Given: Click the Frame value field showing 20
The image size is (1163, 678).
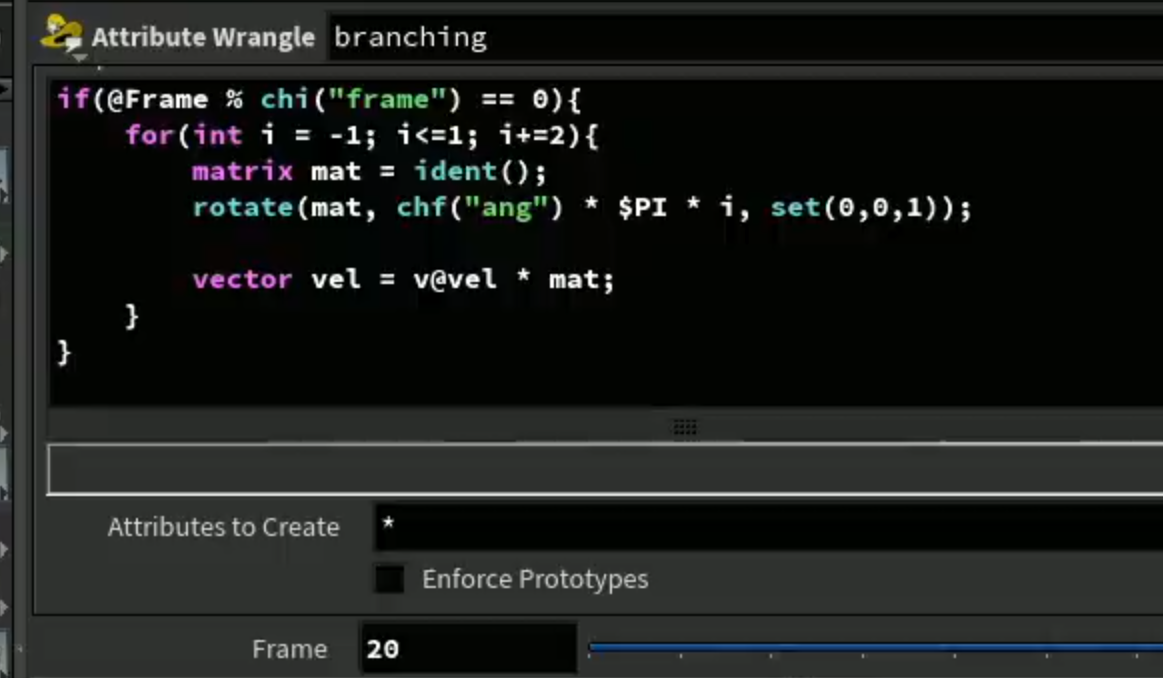Looking at the screenshot, I should pyautogui.click(x=468, y=649).
